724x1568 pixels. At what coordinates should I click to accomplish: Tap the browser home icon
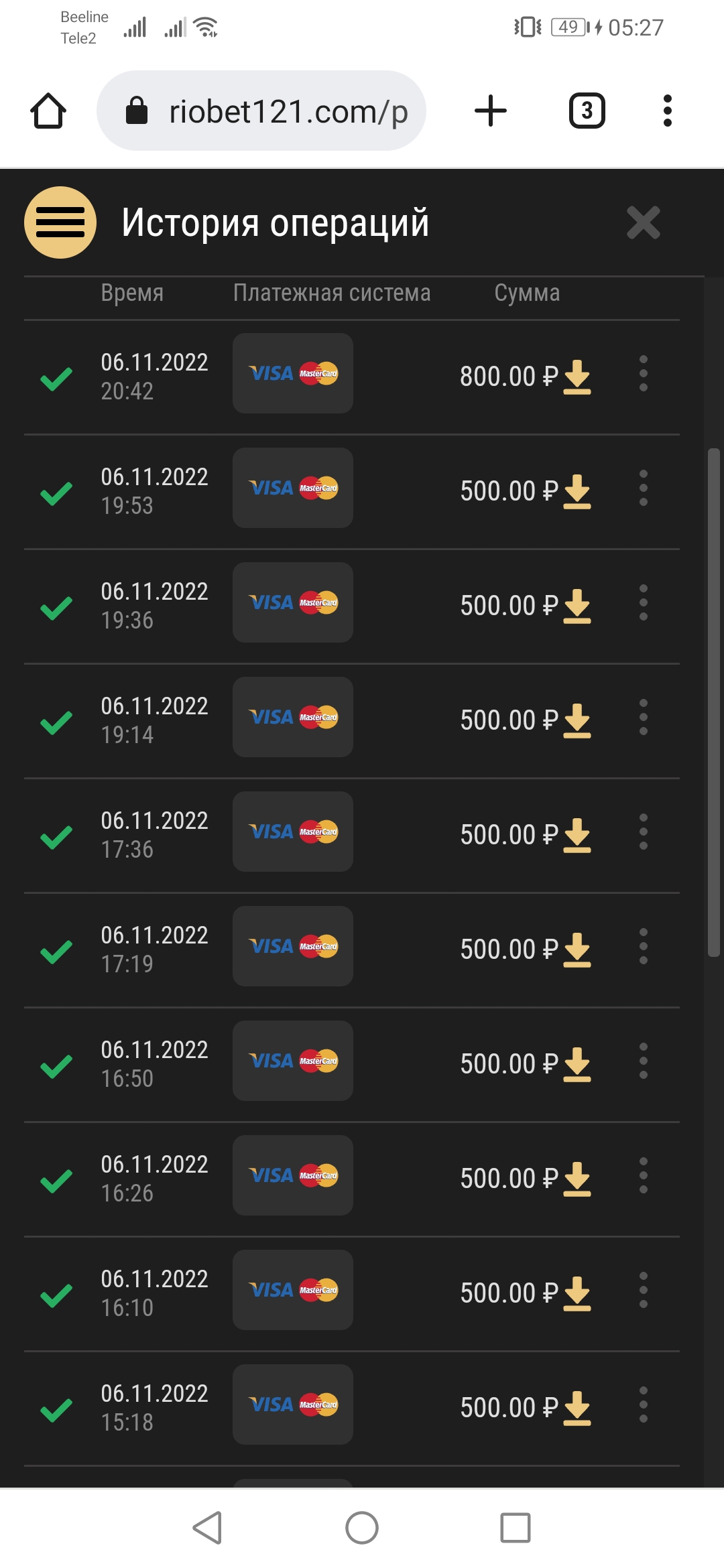click(48, 111)
